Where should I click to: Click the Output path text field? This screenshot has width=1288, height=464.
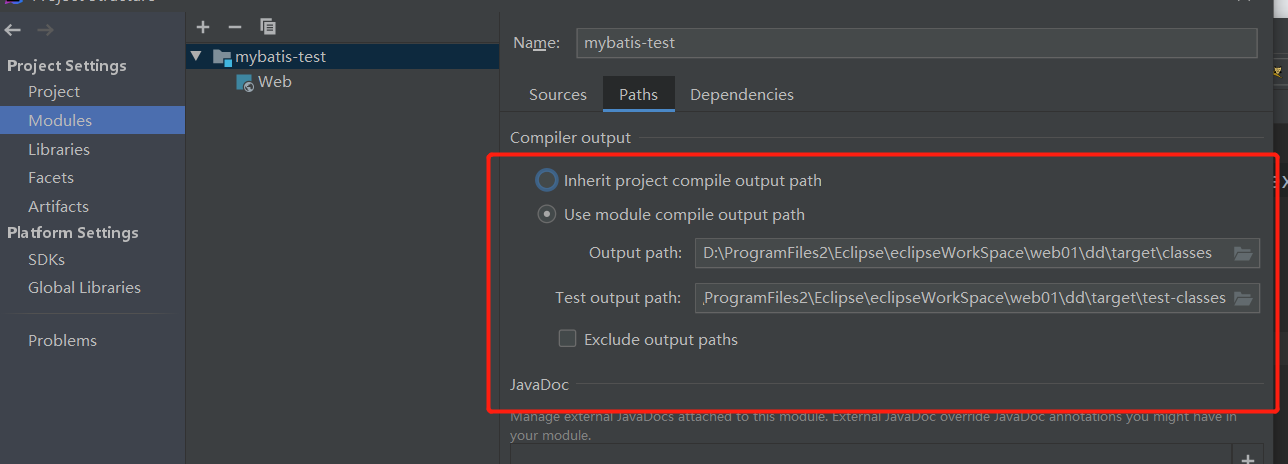[x=958, y=253]
